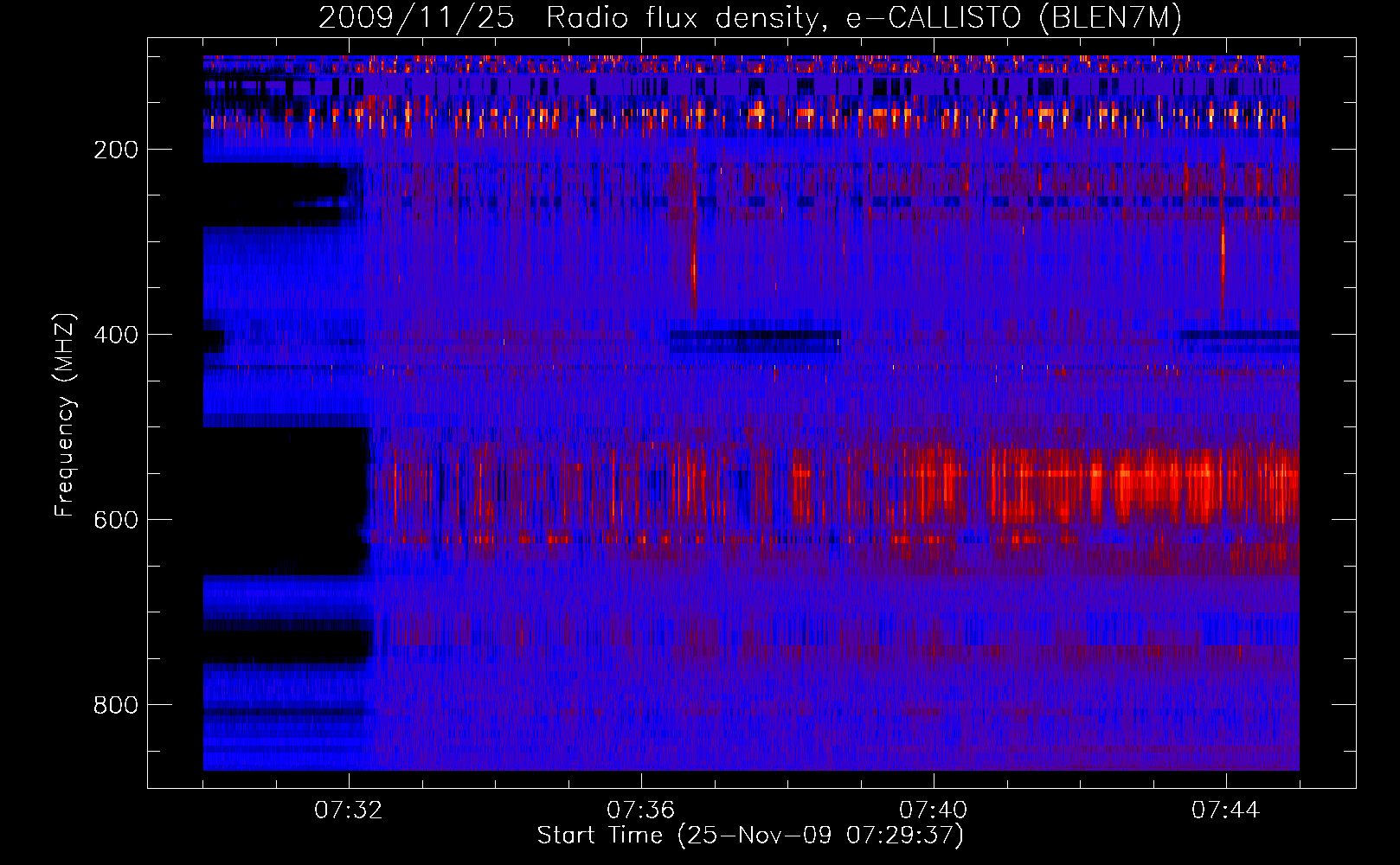Screen dimensions: 1400x865
Task: Click the 07:32 time tick label
Action: tap(349, 810)
